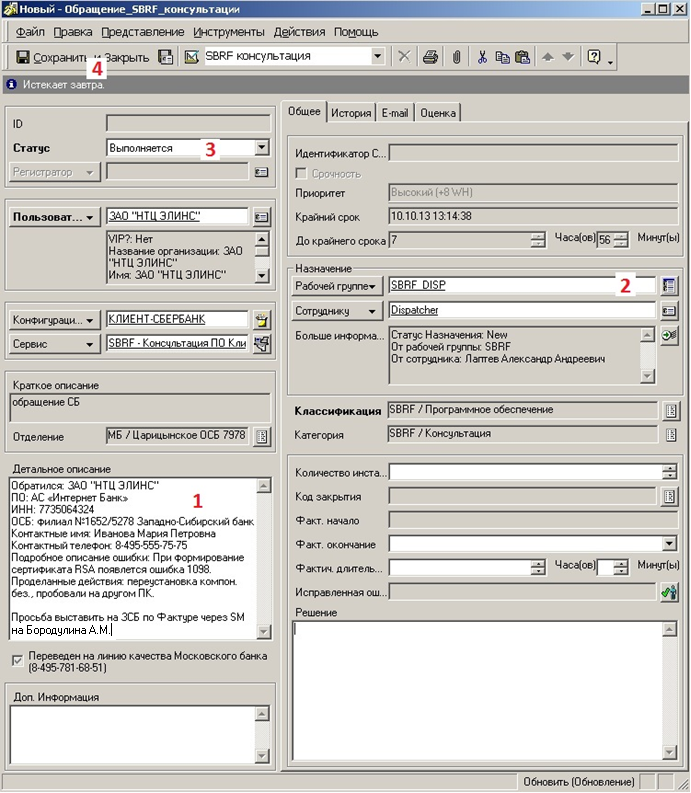Click lookup icon next to ЗАО НТЦ ЭЛИНС field
The width and height of the screenshot is (691, 793).
click(262, 216)
